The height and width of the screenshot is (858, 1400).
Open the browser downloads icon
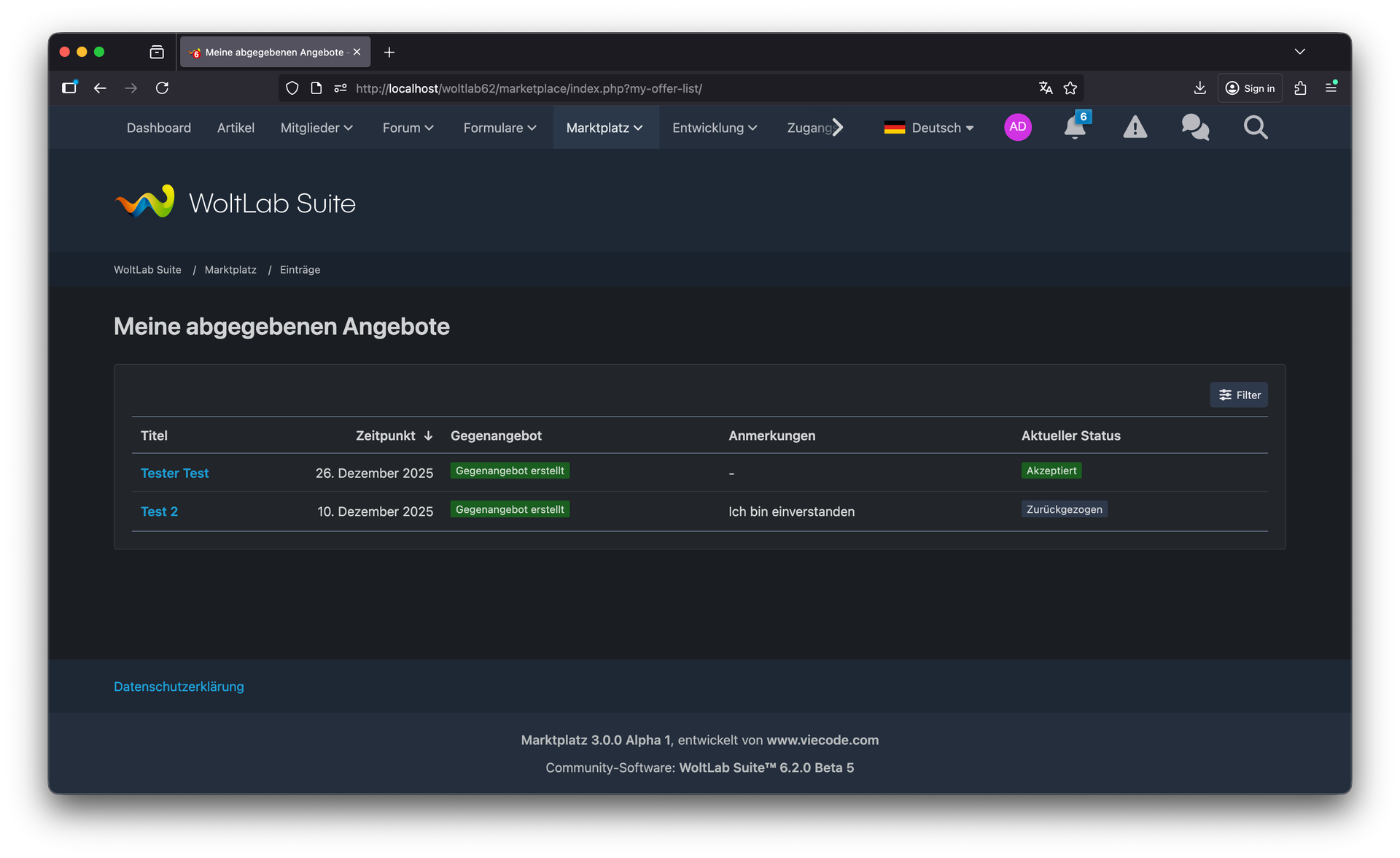(x=1199, y=88)
